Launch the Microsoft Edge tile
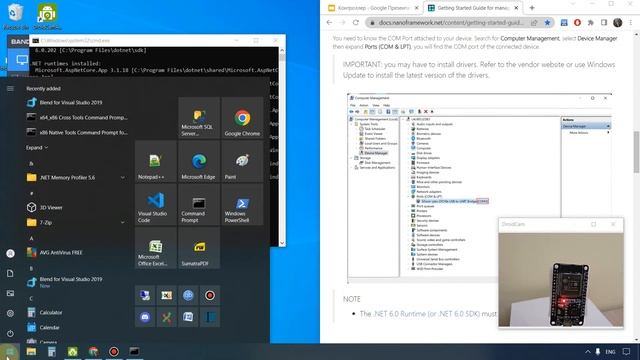Viewport: 640px width, 360px height. [199, 161]
